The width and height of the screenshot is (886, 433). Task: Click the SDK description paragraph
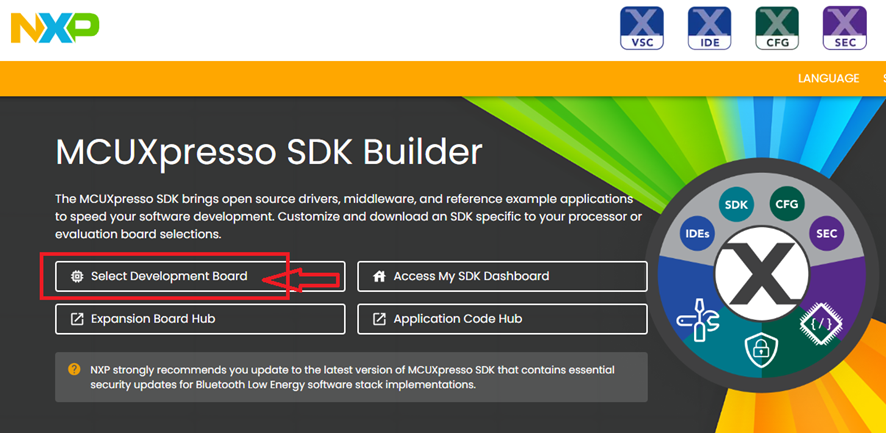click(x=349, y=216)
